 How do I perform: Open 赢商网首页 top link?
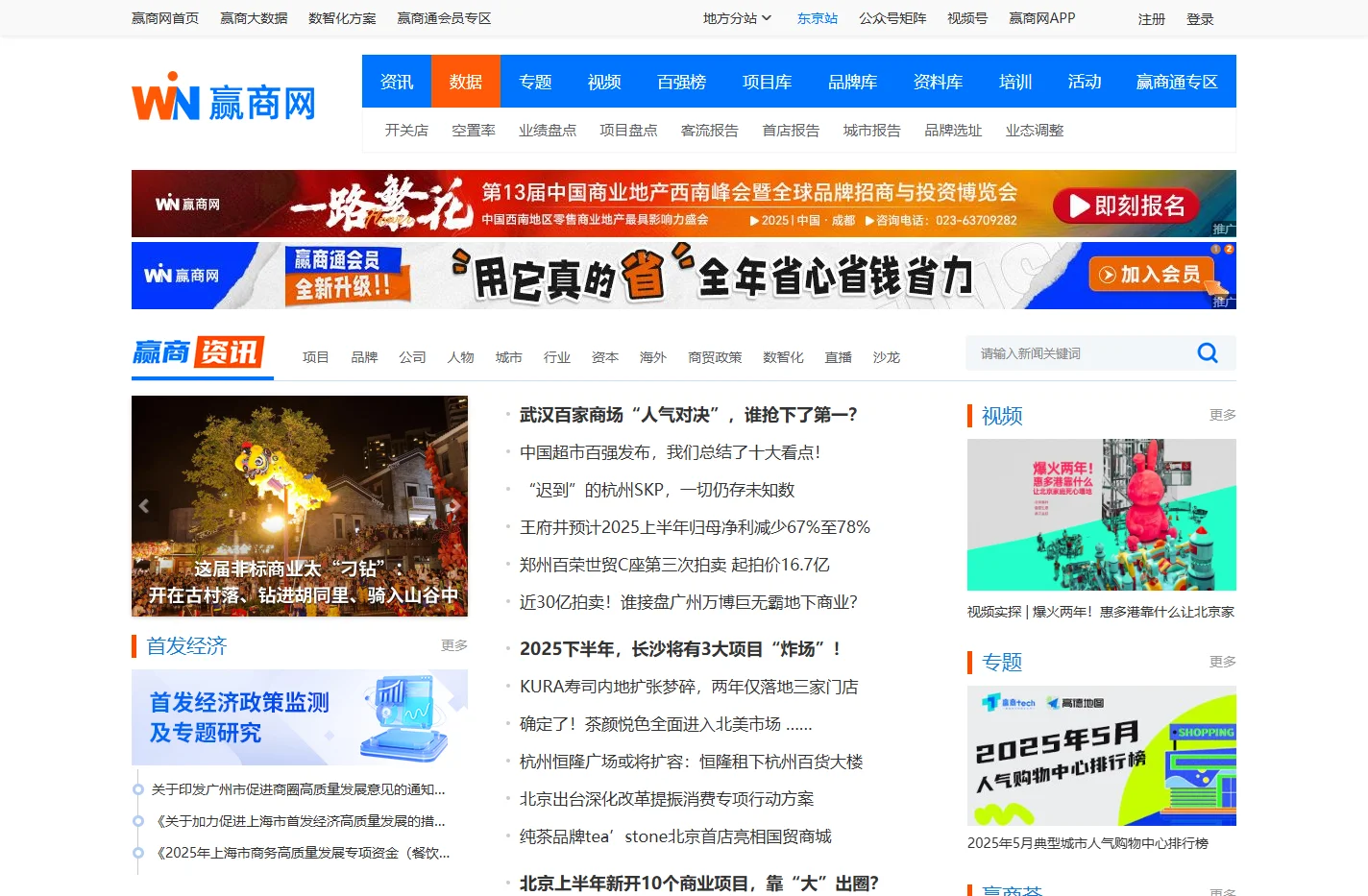point(165,18)
